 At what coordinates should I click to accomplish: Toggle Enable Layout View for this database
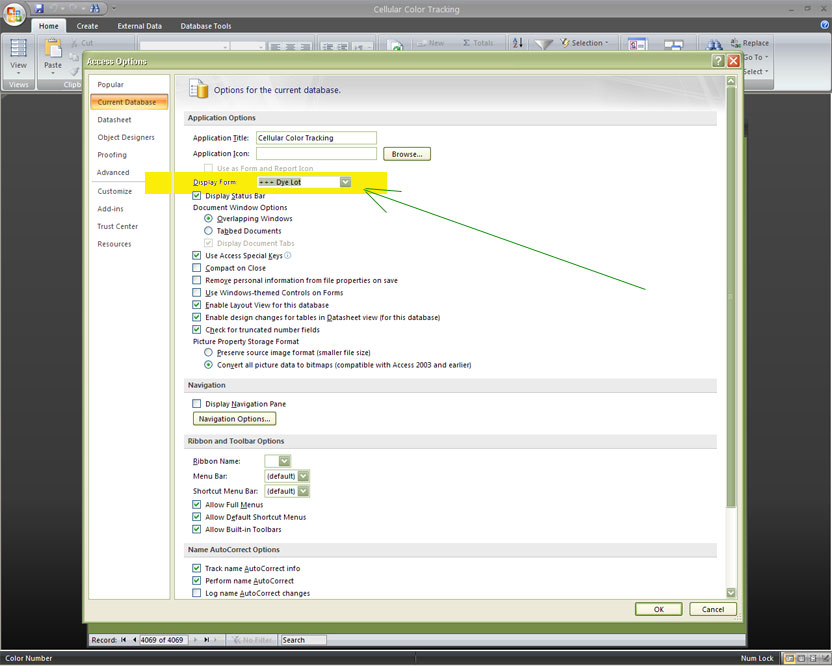[x=197, y=305]
